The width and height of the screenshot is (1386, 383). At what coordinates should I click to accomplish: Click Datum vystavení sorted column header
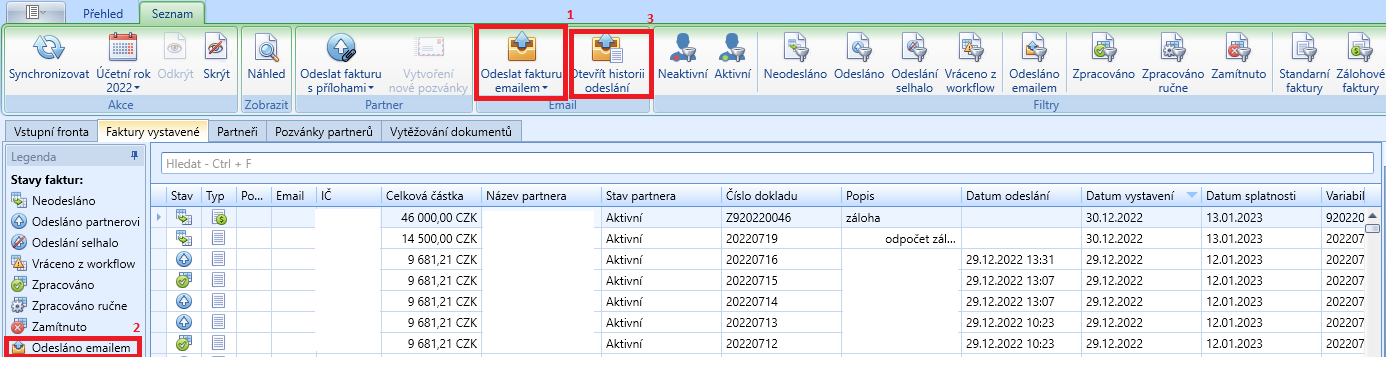1141,195
